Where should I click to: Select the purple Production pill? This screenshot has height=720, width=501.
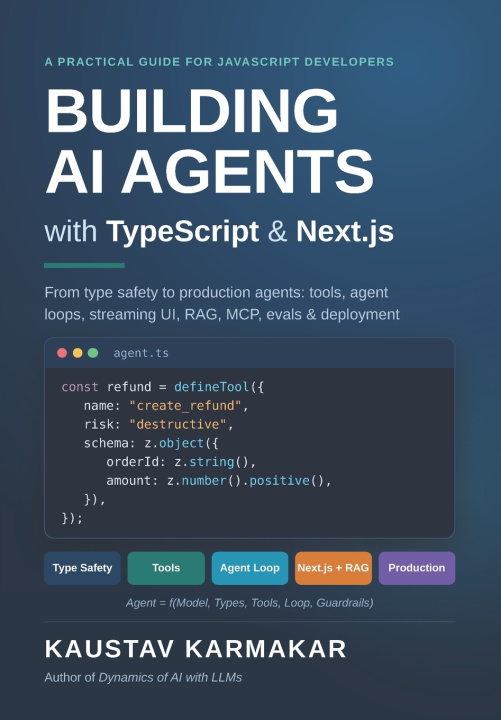(417, 568)
